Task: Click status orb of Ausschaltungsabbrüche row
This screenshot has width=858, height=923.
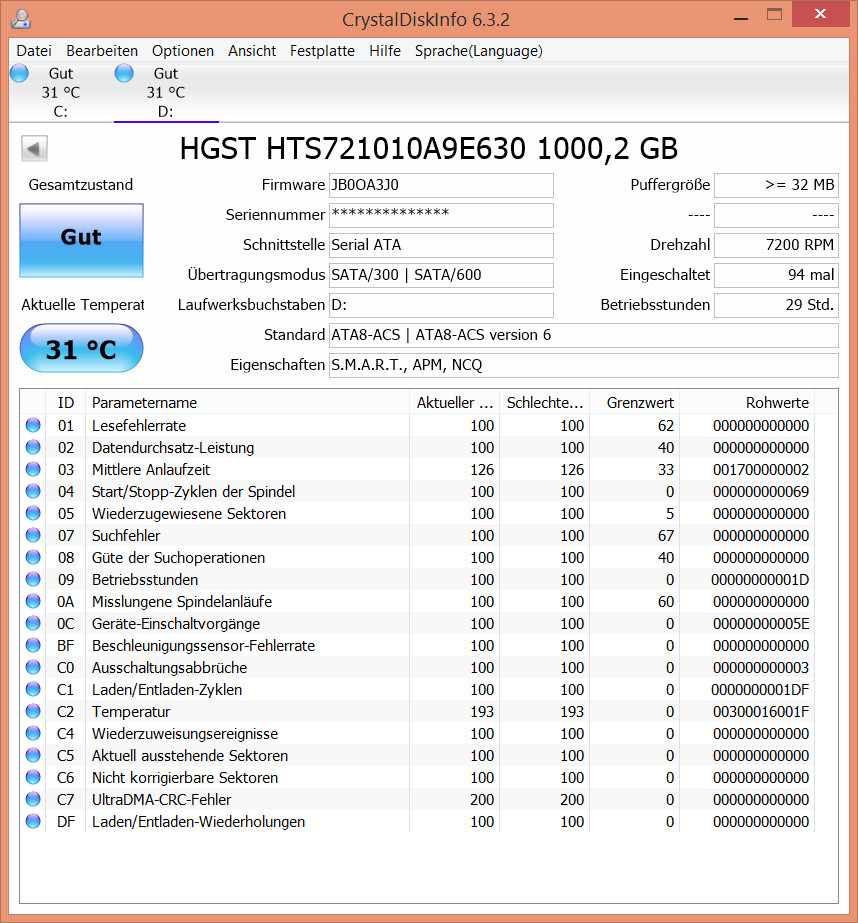Action: [x=34, y=667]
